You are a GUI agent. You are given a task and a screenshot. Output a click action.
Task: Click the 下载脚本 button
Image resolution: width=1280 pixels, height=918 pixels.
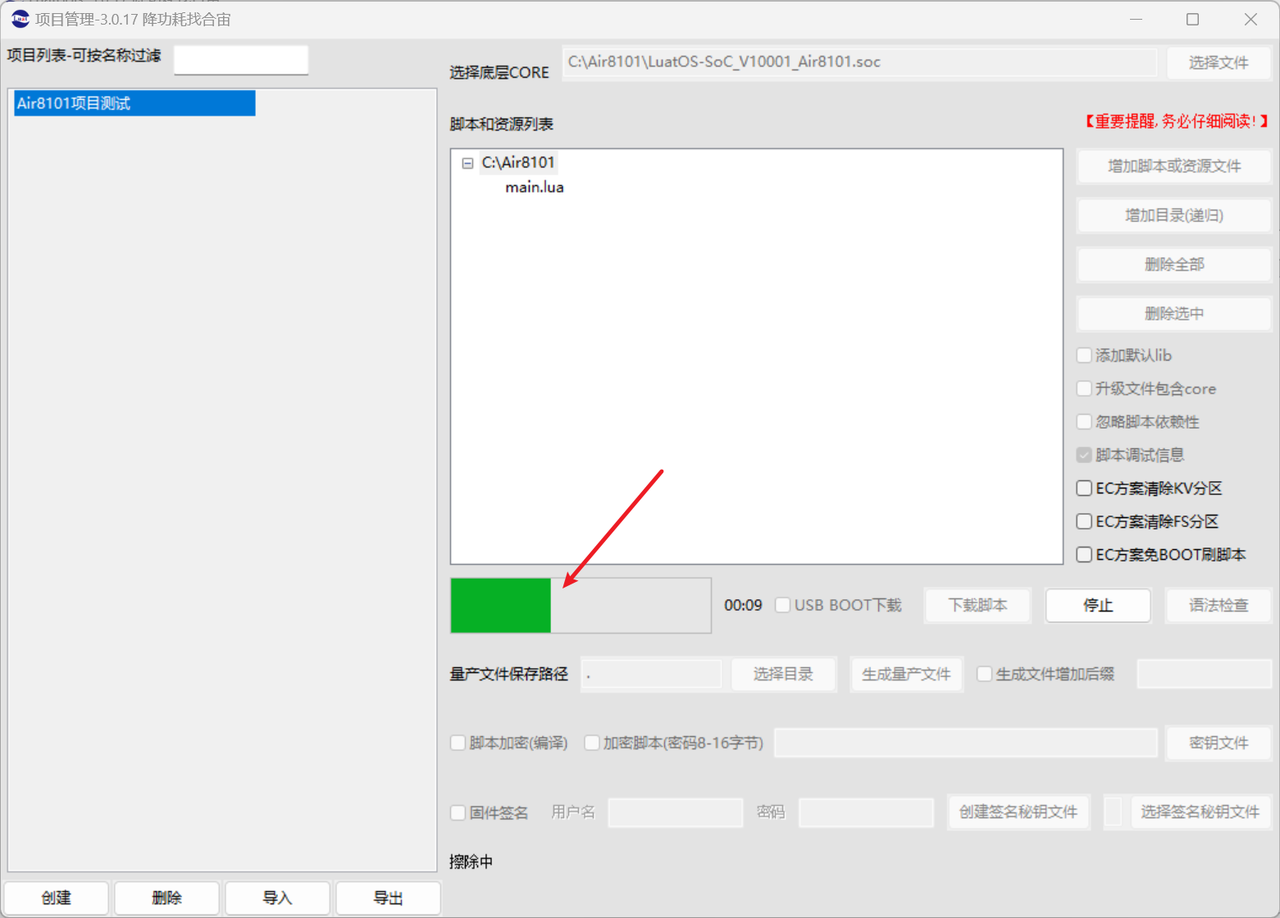pyautogui.click(x=977, y=605)
